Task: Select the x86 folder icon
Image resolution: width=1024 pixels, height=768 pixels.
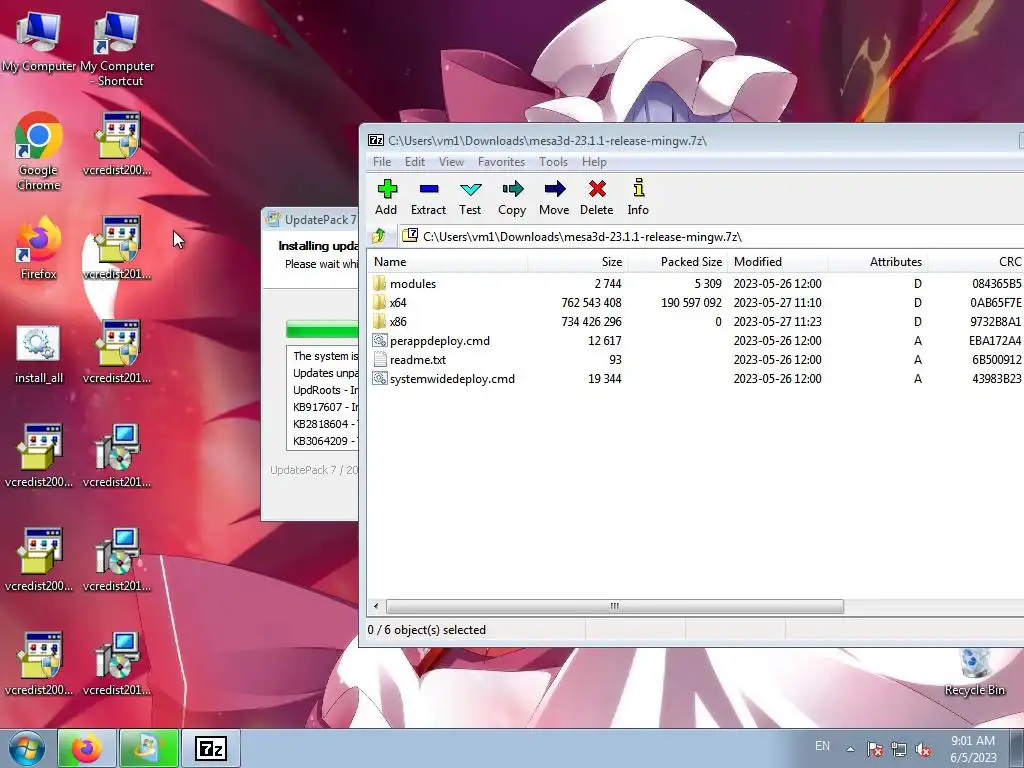Action: click(379, 321)
